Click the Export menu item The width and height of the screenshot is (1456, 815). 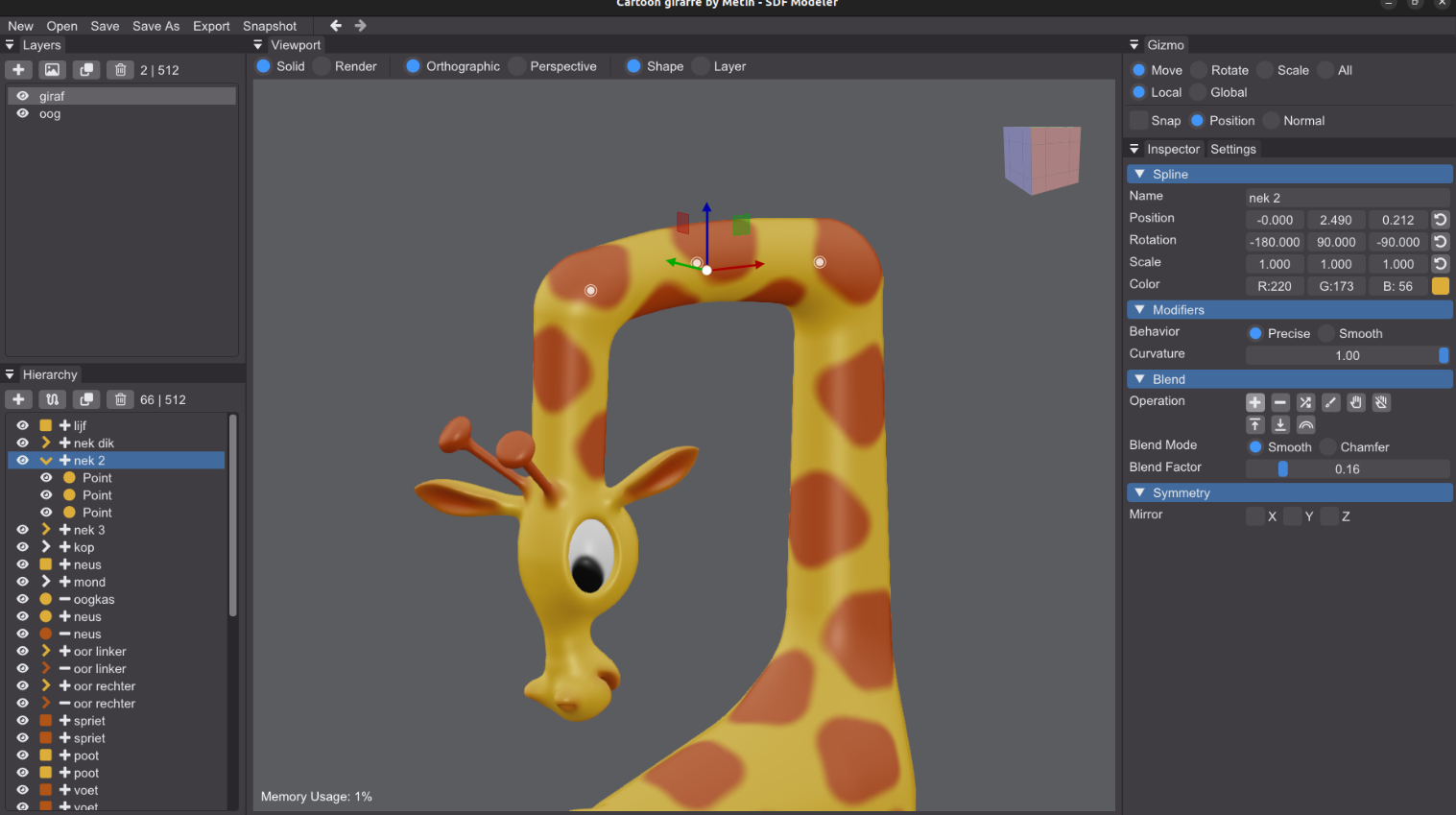[211, 26]
